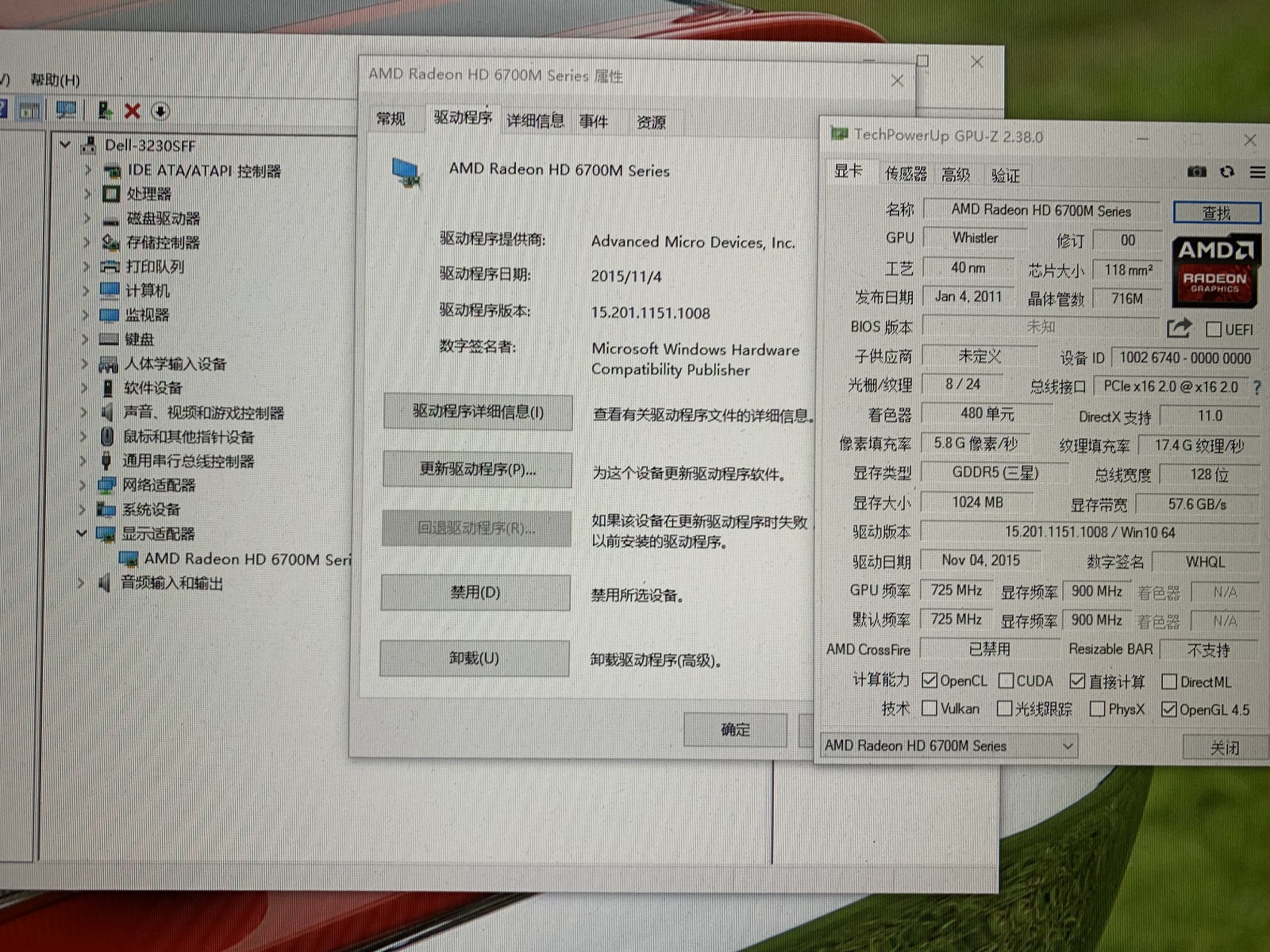Click 禁用(D) button
The width and height of the screenshot is (1270, 952).
[475, 593]
